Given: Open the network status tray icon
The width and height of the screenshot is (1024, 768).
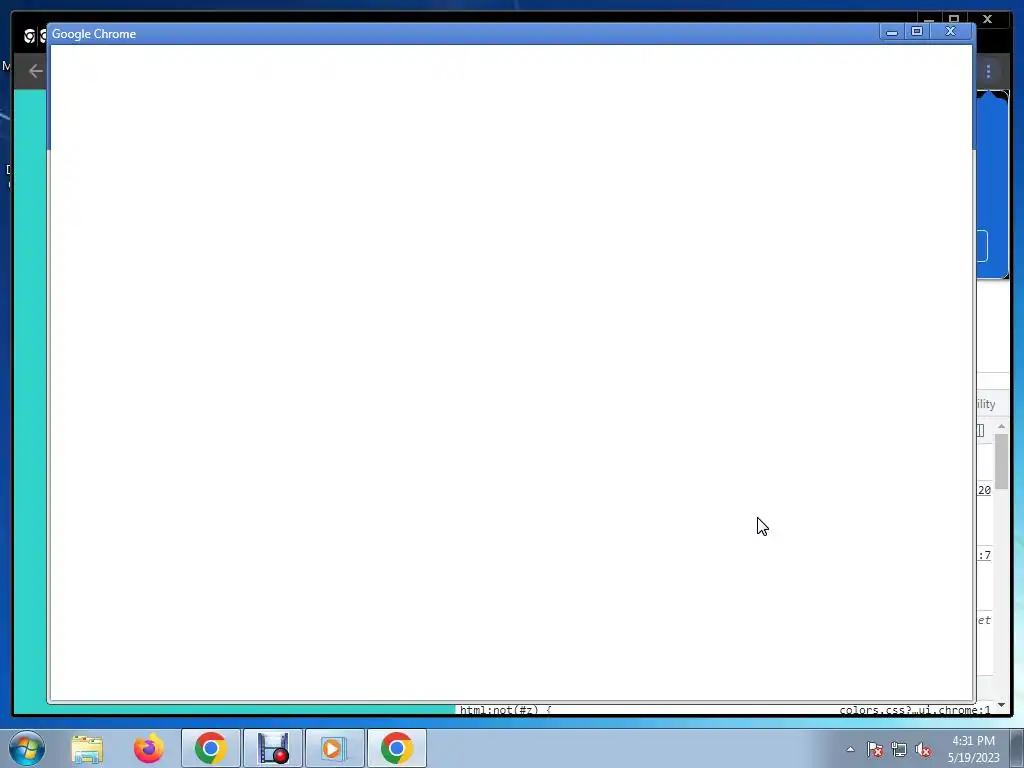Looking at the screenshot, I should (x=899, y=750).
